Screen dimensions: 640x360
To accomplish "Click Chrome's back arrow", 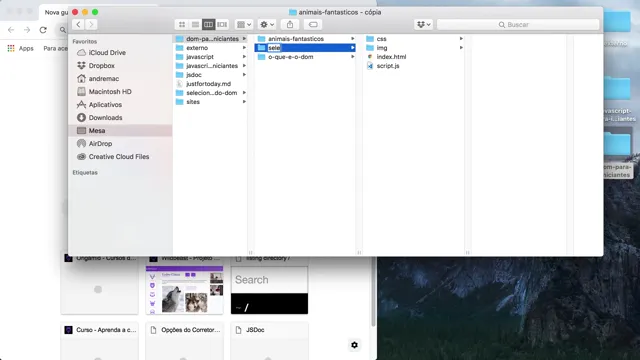I will [11, 30].
